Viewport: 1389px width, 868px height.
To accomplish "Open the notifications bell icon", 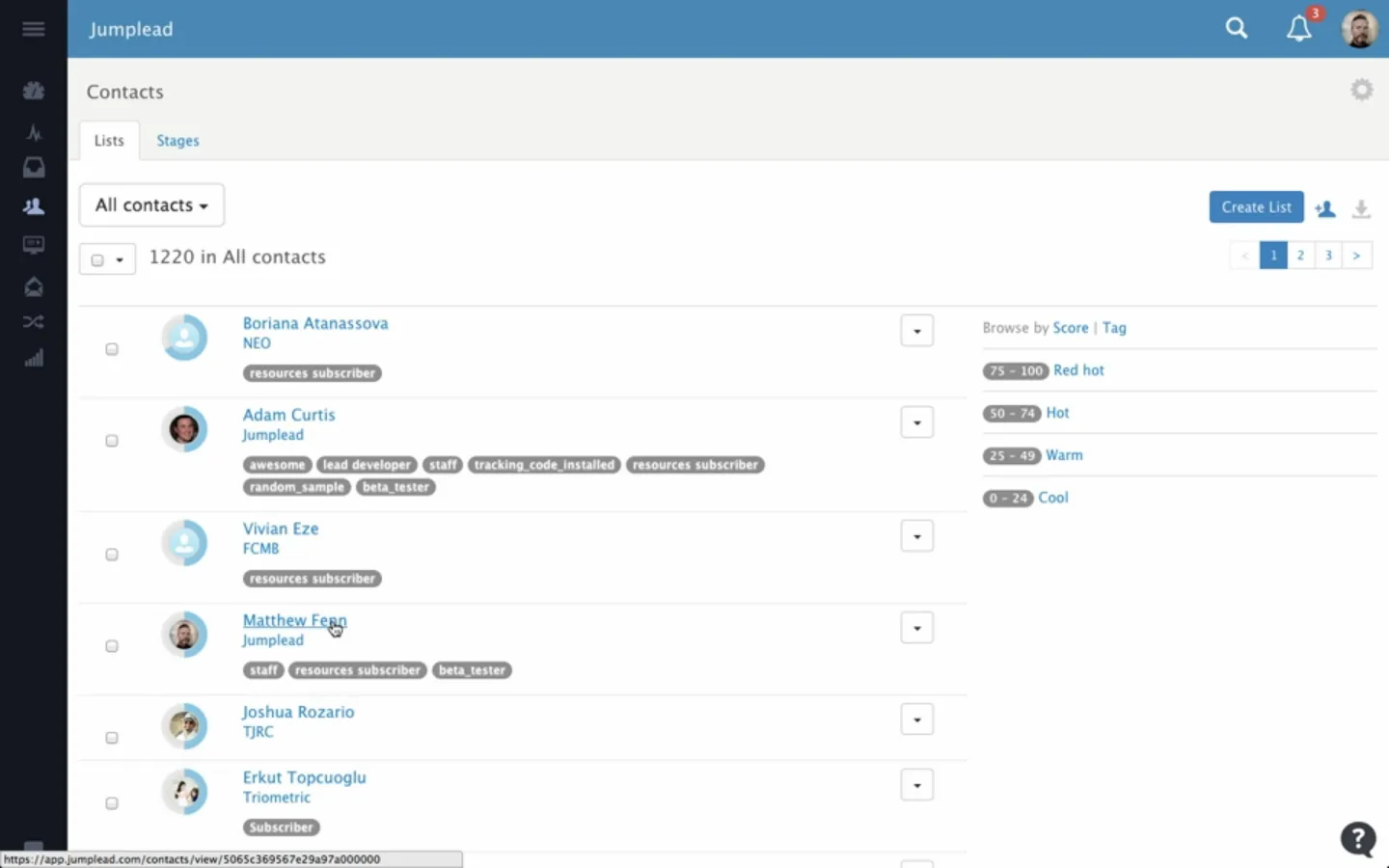I will pyautogui.click(x=1299, y=29).
